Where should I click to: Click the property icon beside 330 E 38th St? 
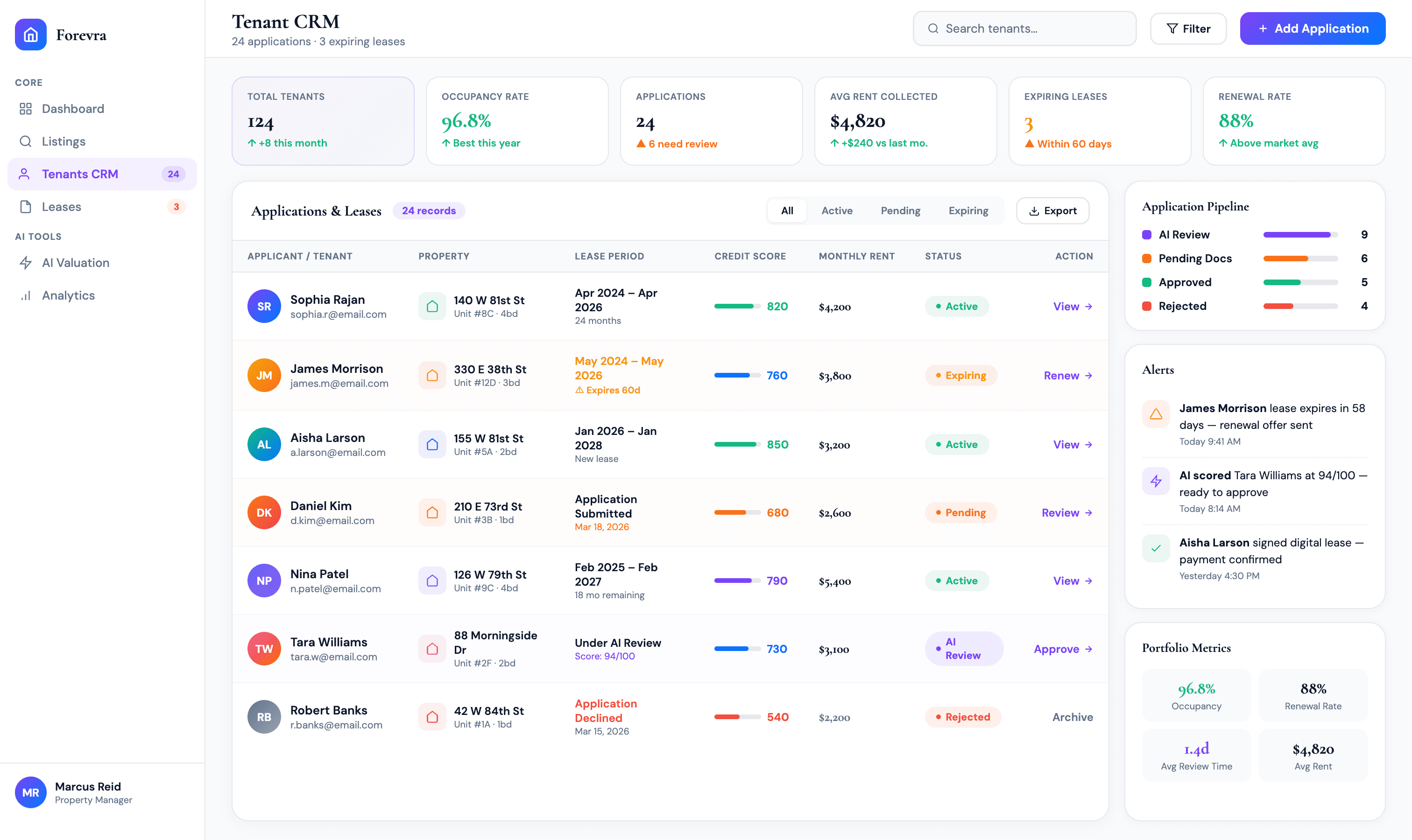pyautogui.click(x=432, y=375)
